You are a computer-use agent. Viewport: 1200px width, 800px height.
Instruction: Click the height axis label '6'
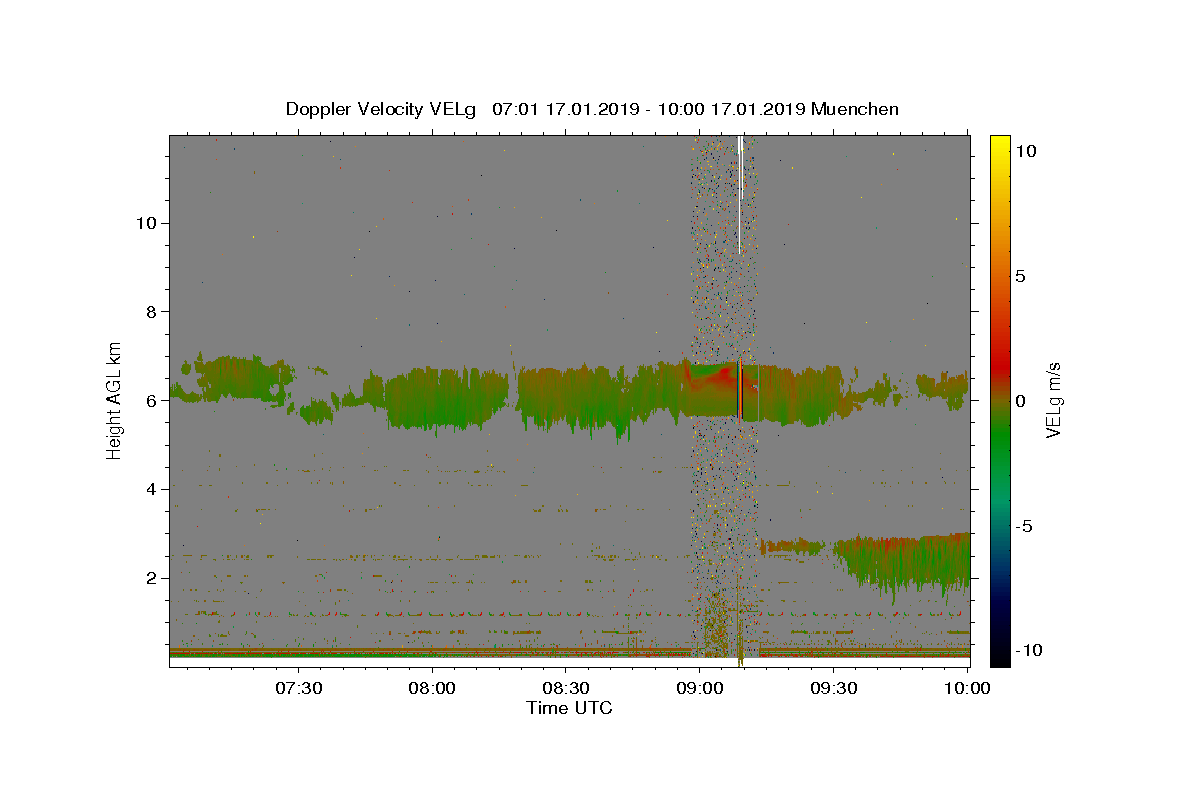(x=151, y=401)
